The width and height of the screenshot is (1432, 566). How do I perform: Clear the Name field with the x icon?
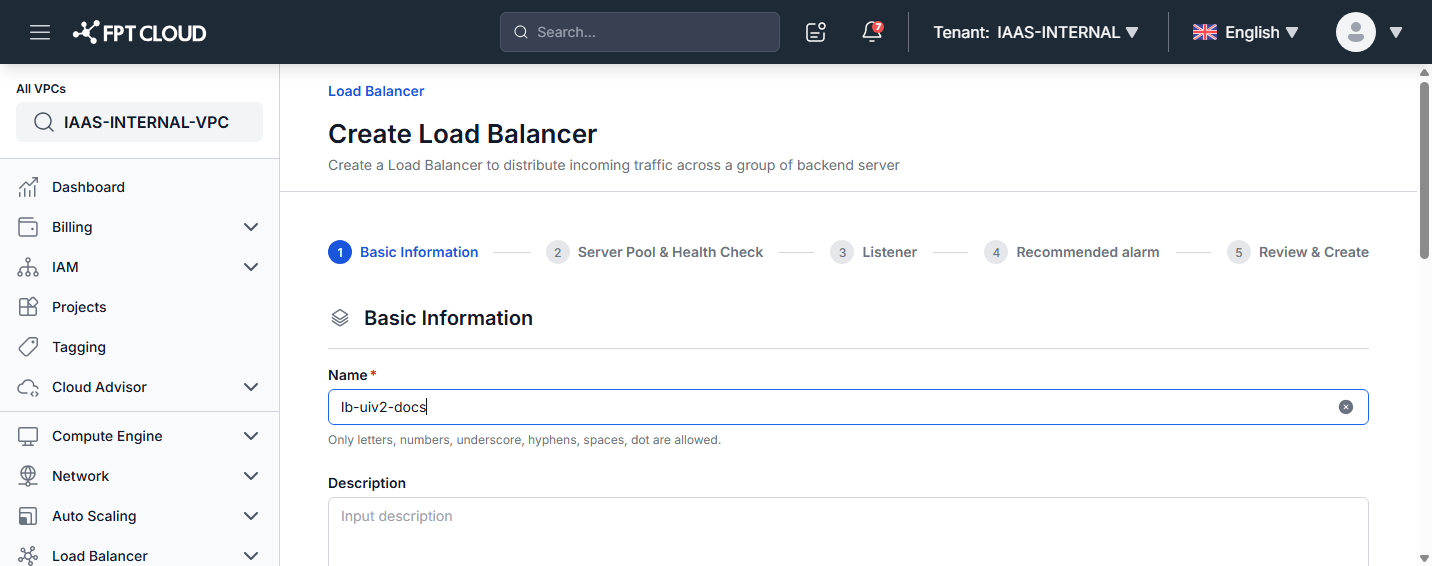pos(1346,407)
